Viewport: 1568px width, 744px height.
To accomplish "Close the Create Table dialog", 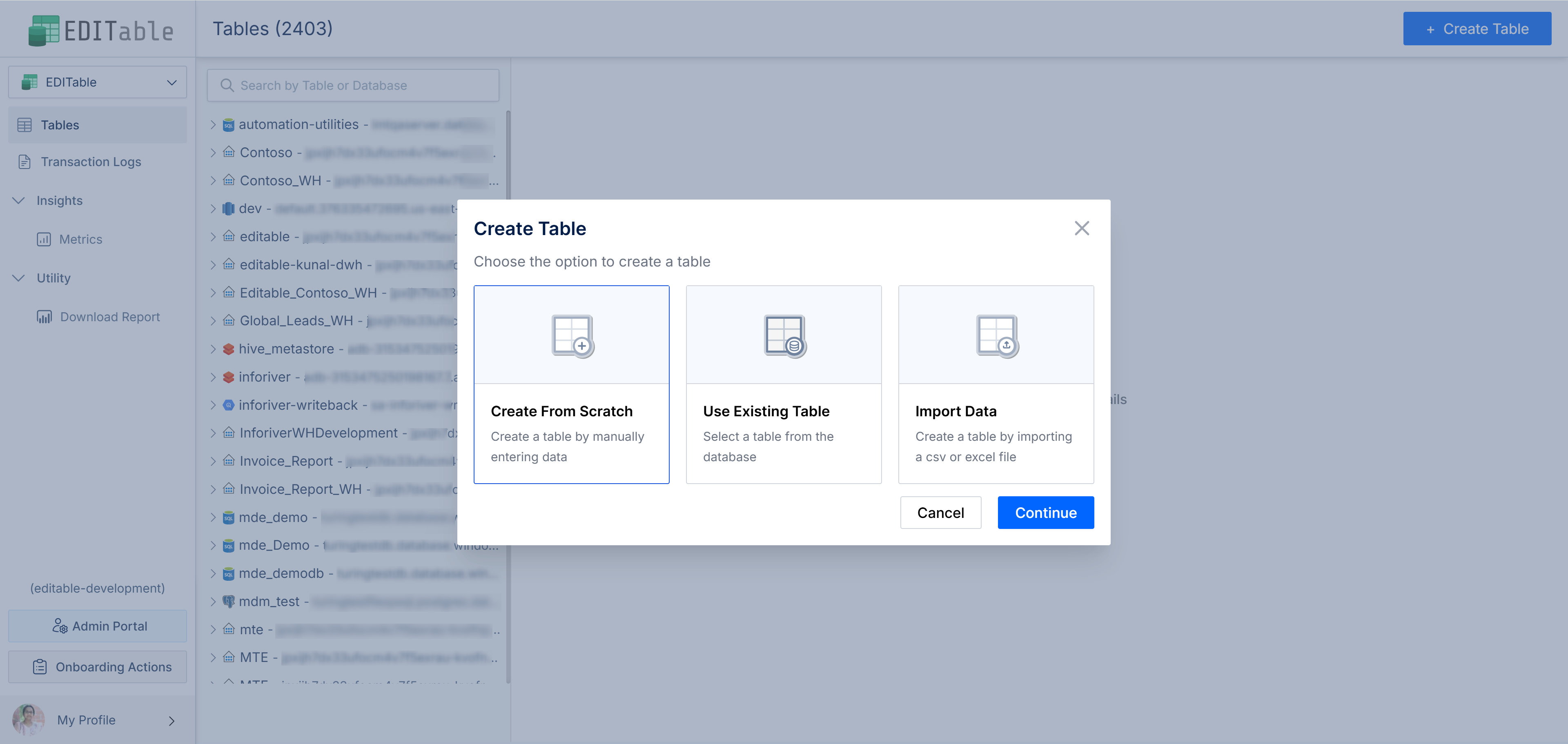I will pos(1081,228).
